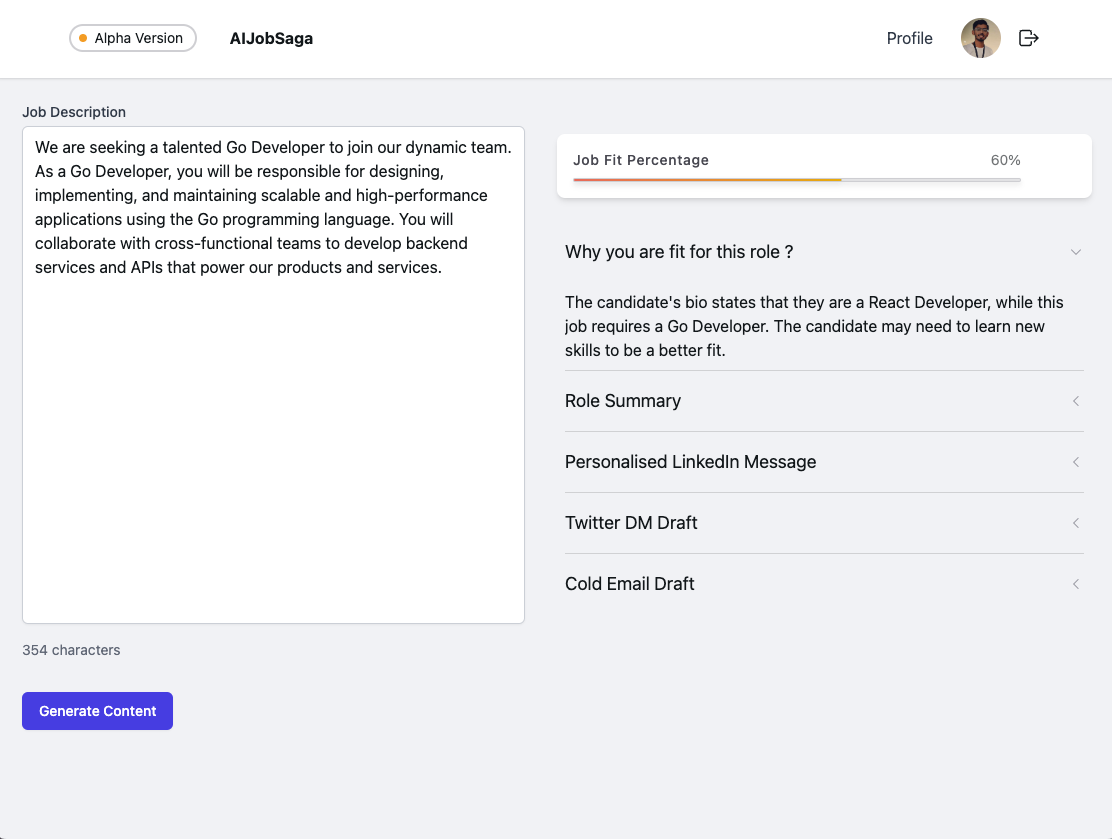Click the logout icon in the header
The image size is (1112, 839).
(x=1028, y=38)
